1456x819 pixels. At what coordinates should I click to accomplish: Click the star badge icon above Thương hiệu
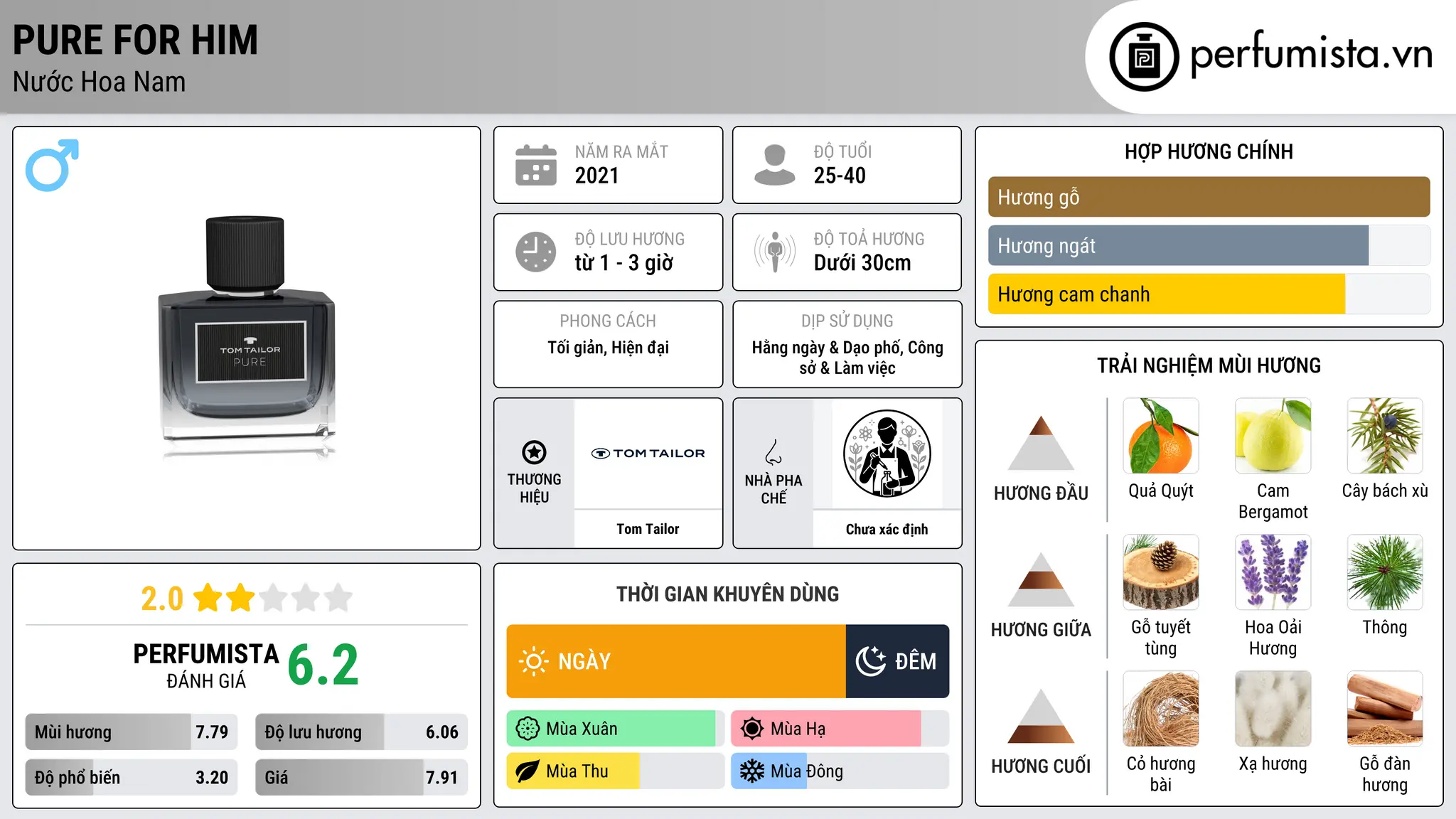(534, 452)
